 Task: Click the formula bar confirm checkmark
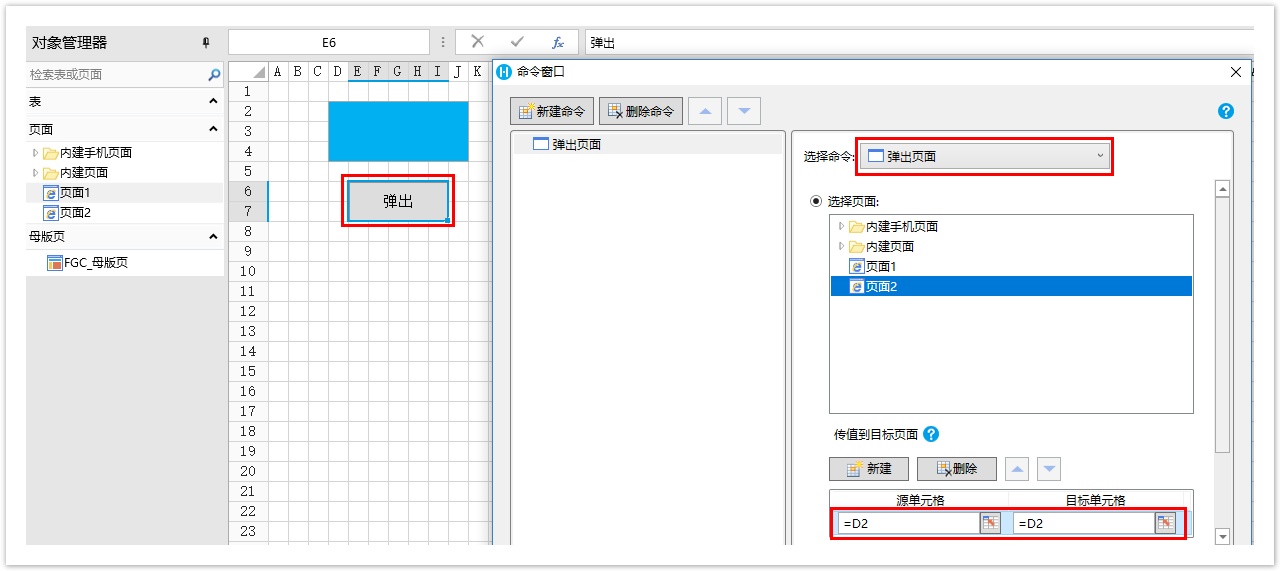[517, 42]
